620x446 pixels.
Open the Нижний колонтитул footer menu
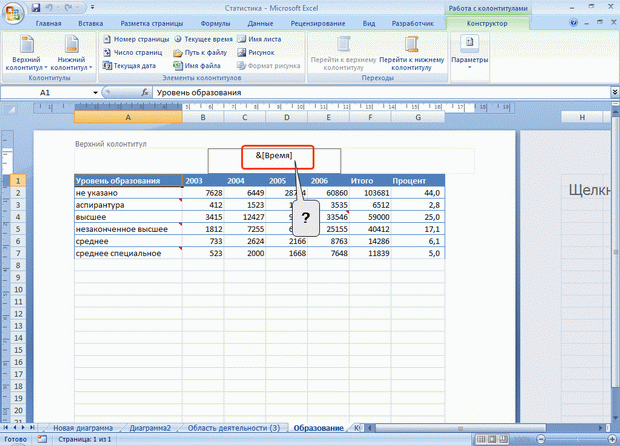(x=71, y=53)
